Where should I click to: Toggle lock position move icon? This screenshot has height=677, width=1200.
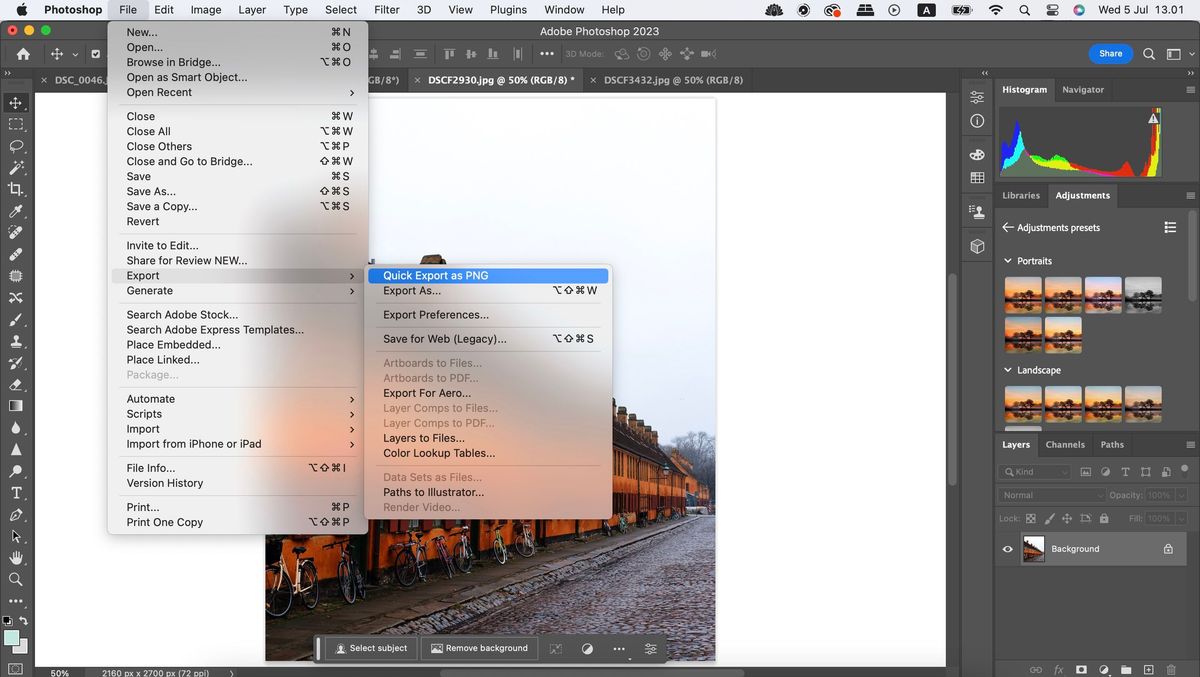pos(1067,519)
